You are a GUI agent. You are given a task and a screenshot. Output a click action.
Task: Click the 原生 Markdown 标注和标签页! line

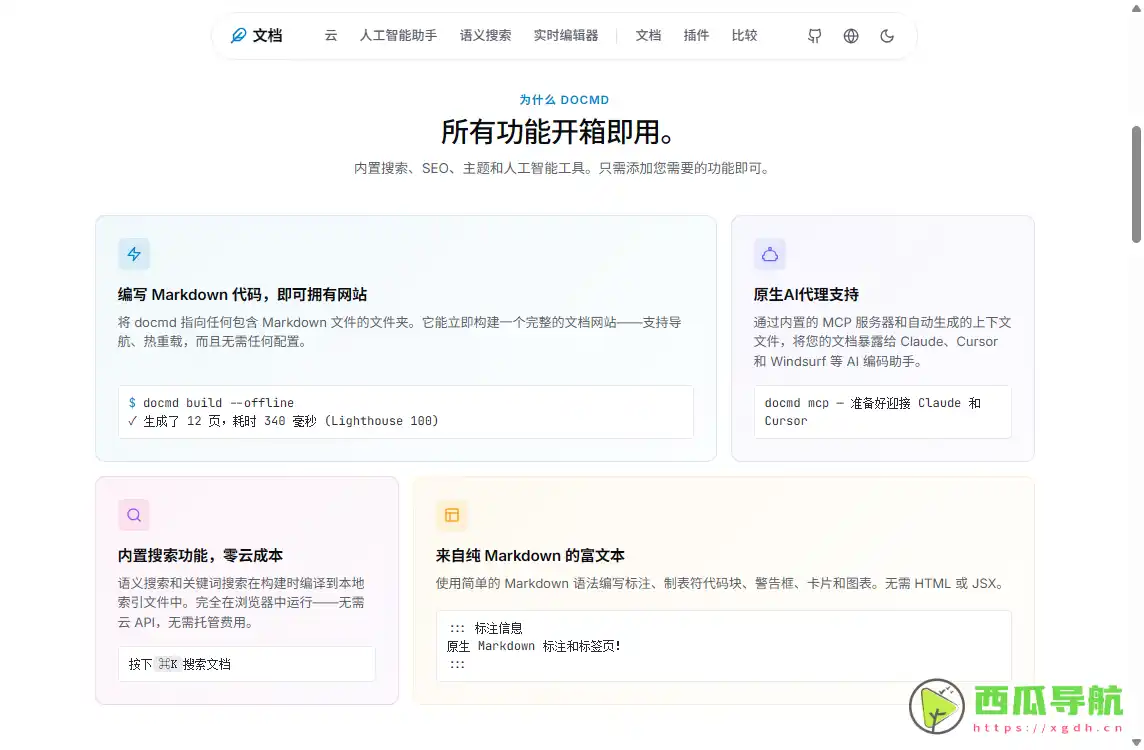tap(533, 646)
